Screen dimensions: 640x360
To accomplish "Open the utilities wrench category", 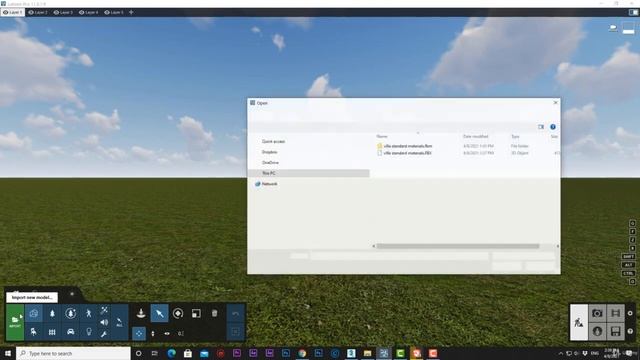I will [104, 334].
